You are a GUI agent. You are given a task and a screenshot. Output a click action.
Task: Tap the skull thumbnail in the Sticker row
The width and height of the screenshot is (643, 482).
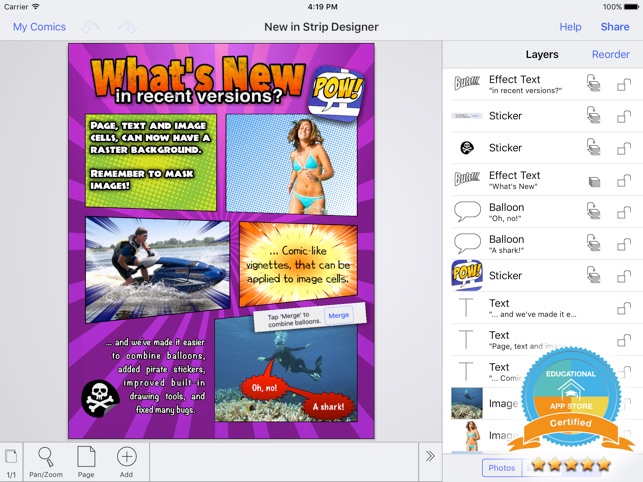pyautogui.click(x=467, y=148)
